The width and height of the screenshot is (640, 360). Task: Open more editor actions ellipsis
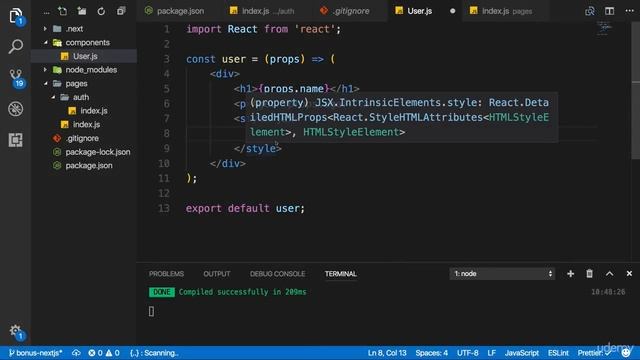629,11
